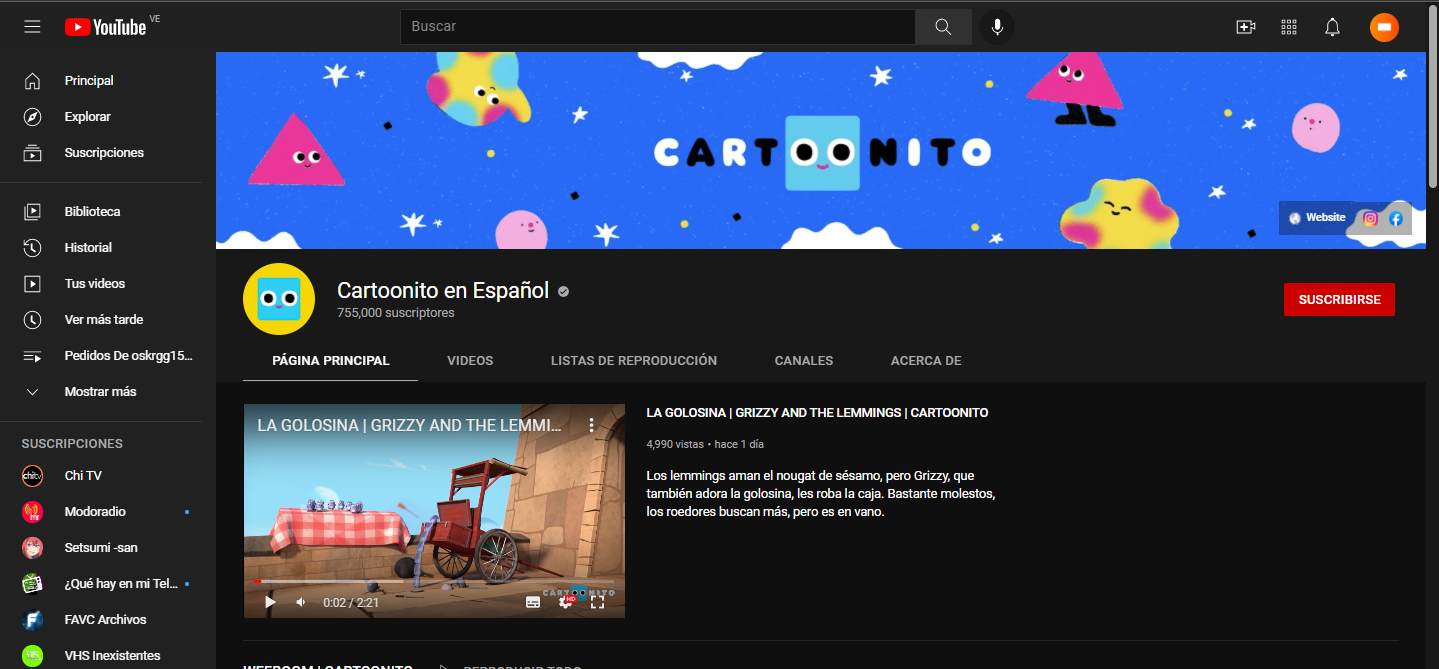Open the YouTube apps grid icon
The image size is (1439, 669).
[1289, 27]
